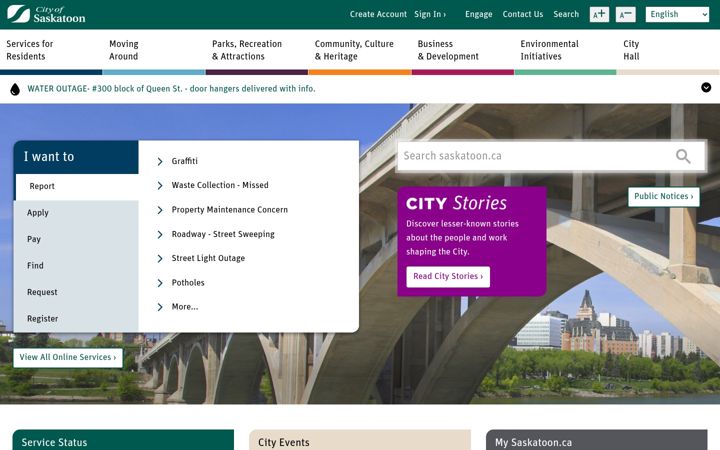Click the Create Account link
This screenshot has width=720, height=450.
click(378, 14)
